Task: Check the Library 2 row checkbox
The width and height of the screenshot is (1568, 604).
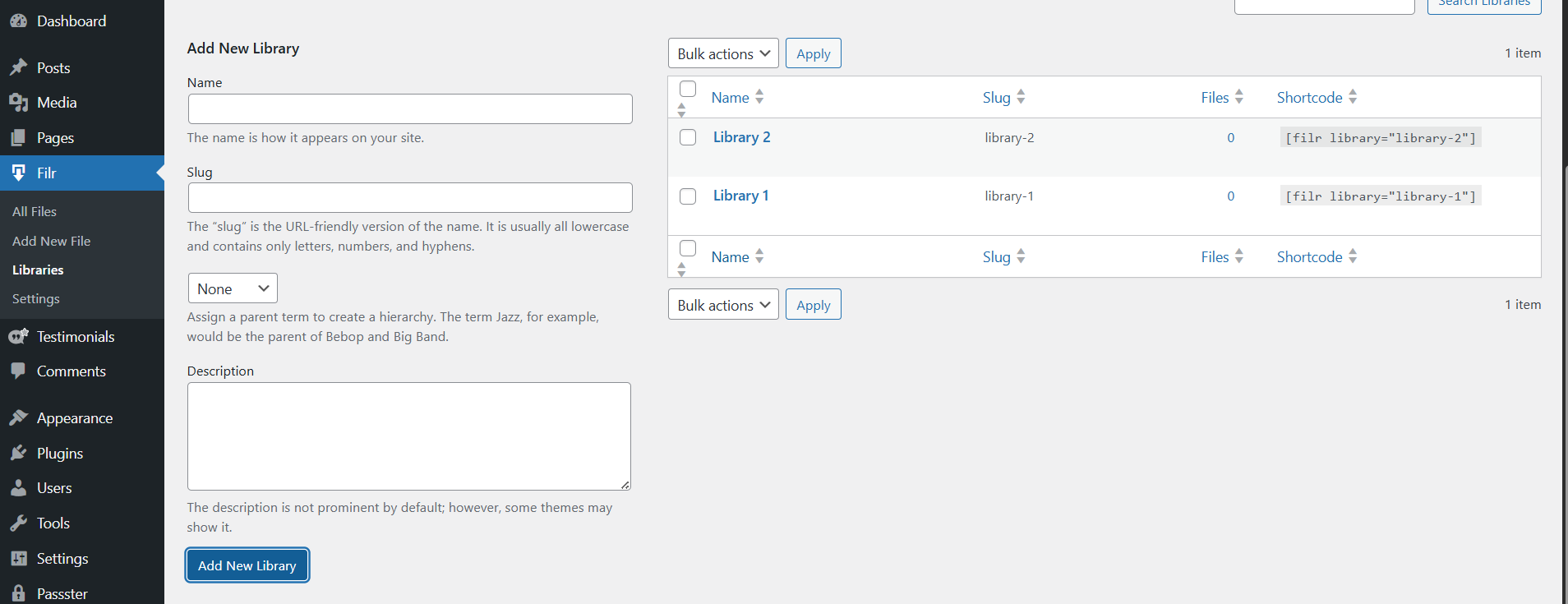Action: coord(688,137)
